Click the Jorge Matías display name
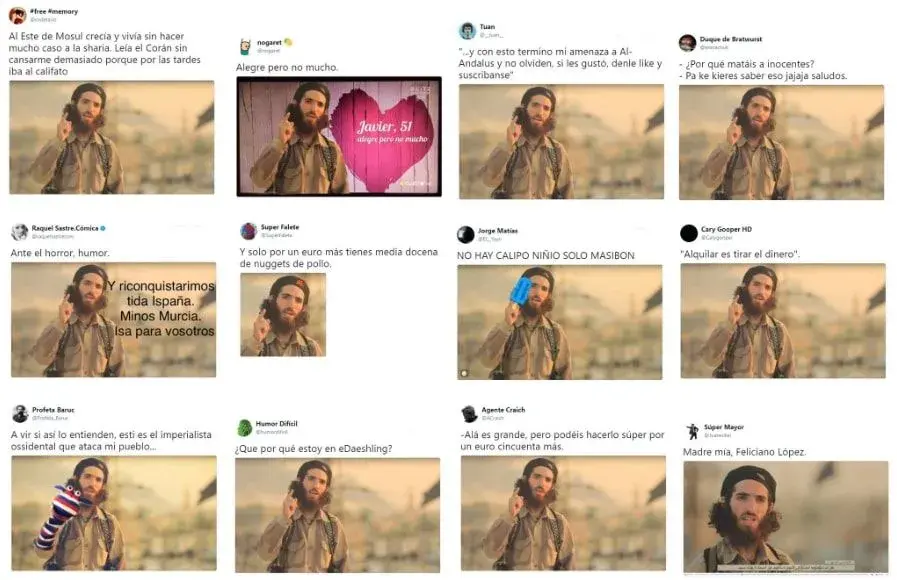897x580 pixels. tap(497, 231)
